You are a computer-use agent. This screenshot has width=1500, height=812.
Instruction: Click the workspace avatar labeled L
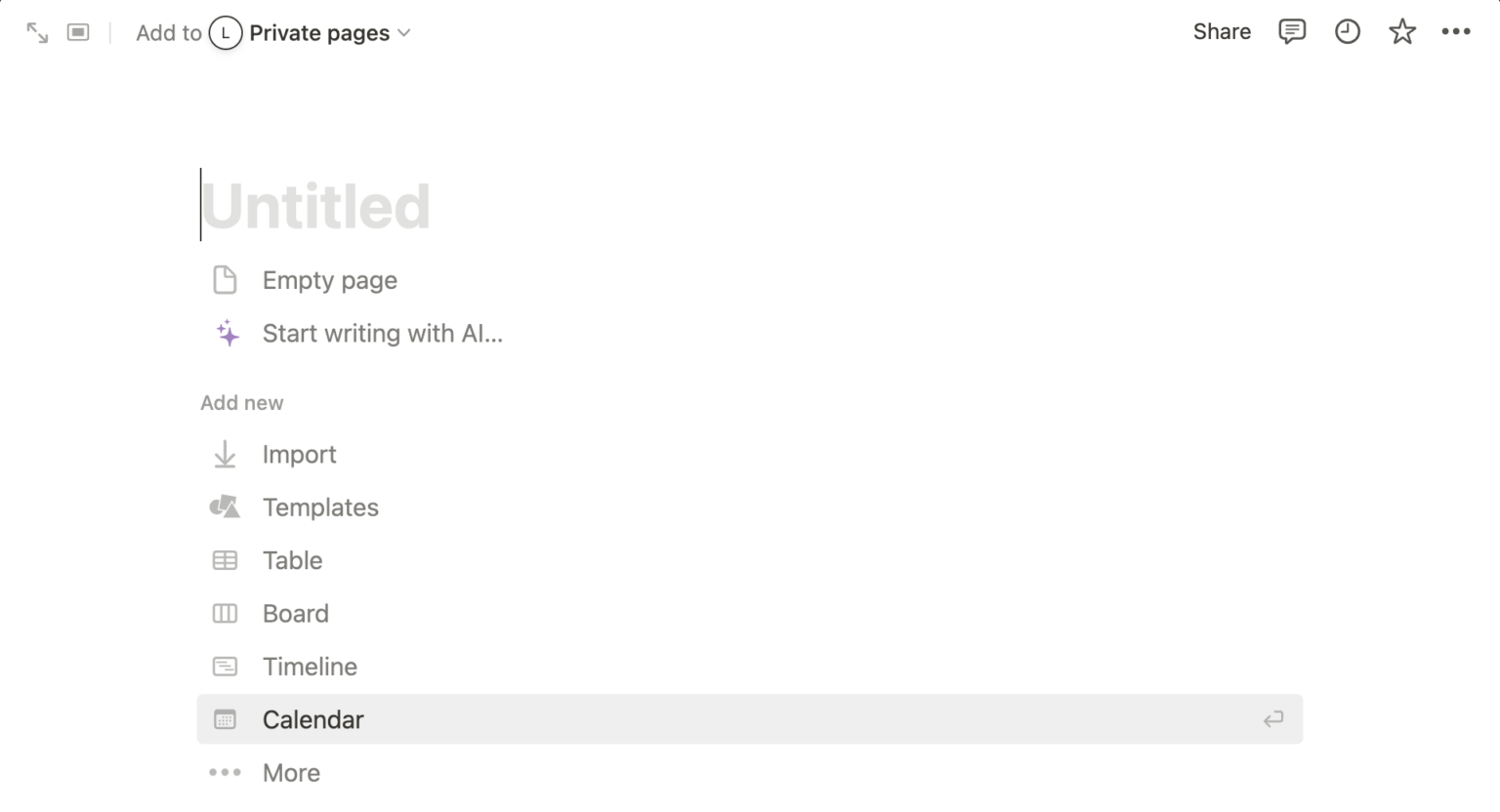point(226,33)
